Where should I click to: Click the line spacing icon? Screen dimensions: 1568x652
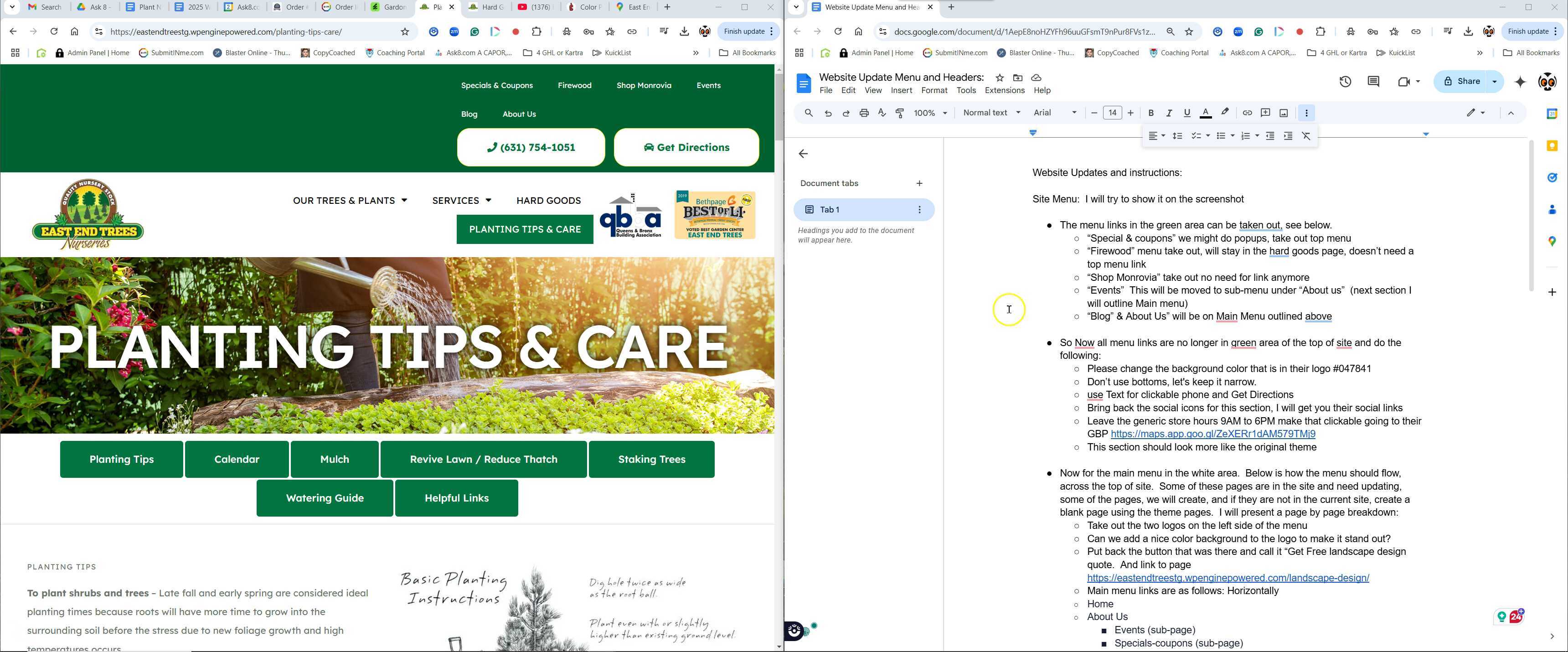pyautogui.click(x=1177, y=136)
